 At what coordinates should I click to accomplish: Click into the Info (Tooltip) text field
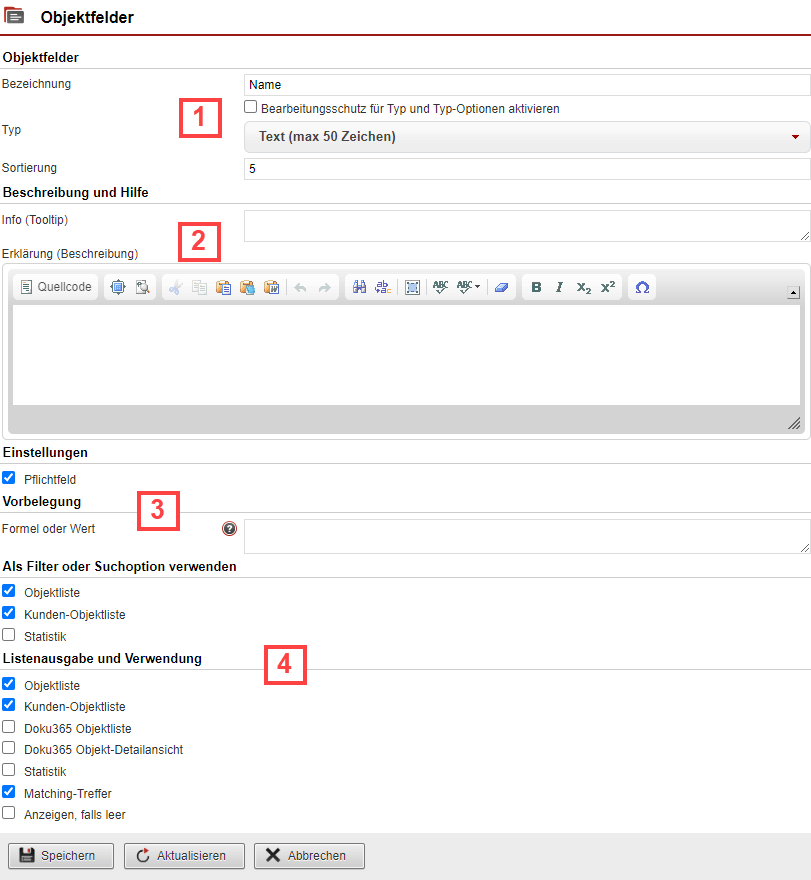pyautogui.click(x=526, y=225)
